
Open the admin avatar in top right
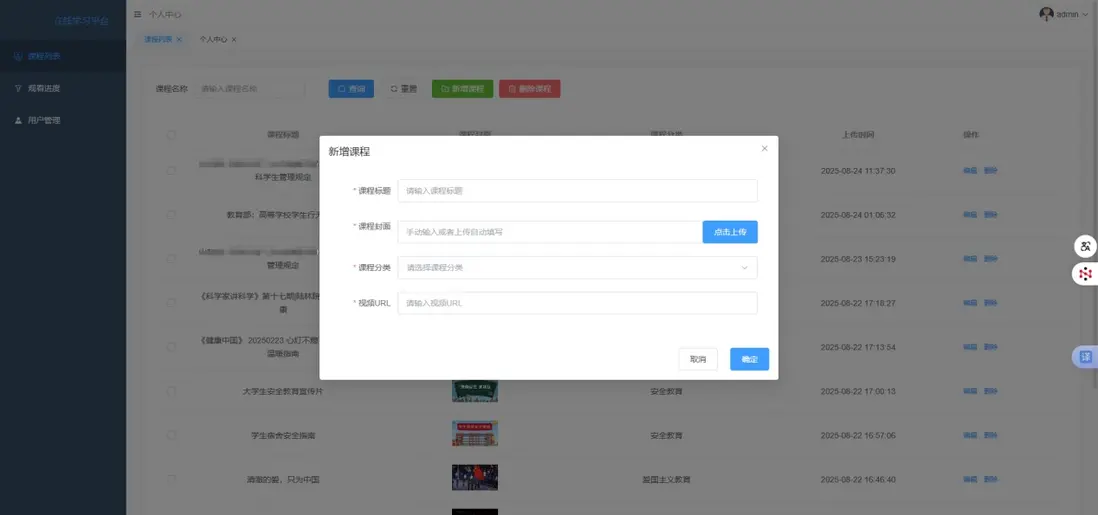[1046, 14]
